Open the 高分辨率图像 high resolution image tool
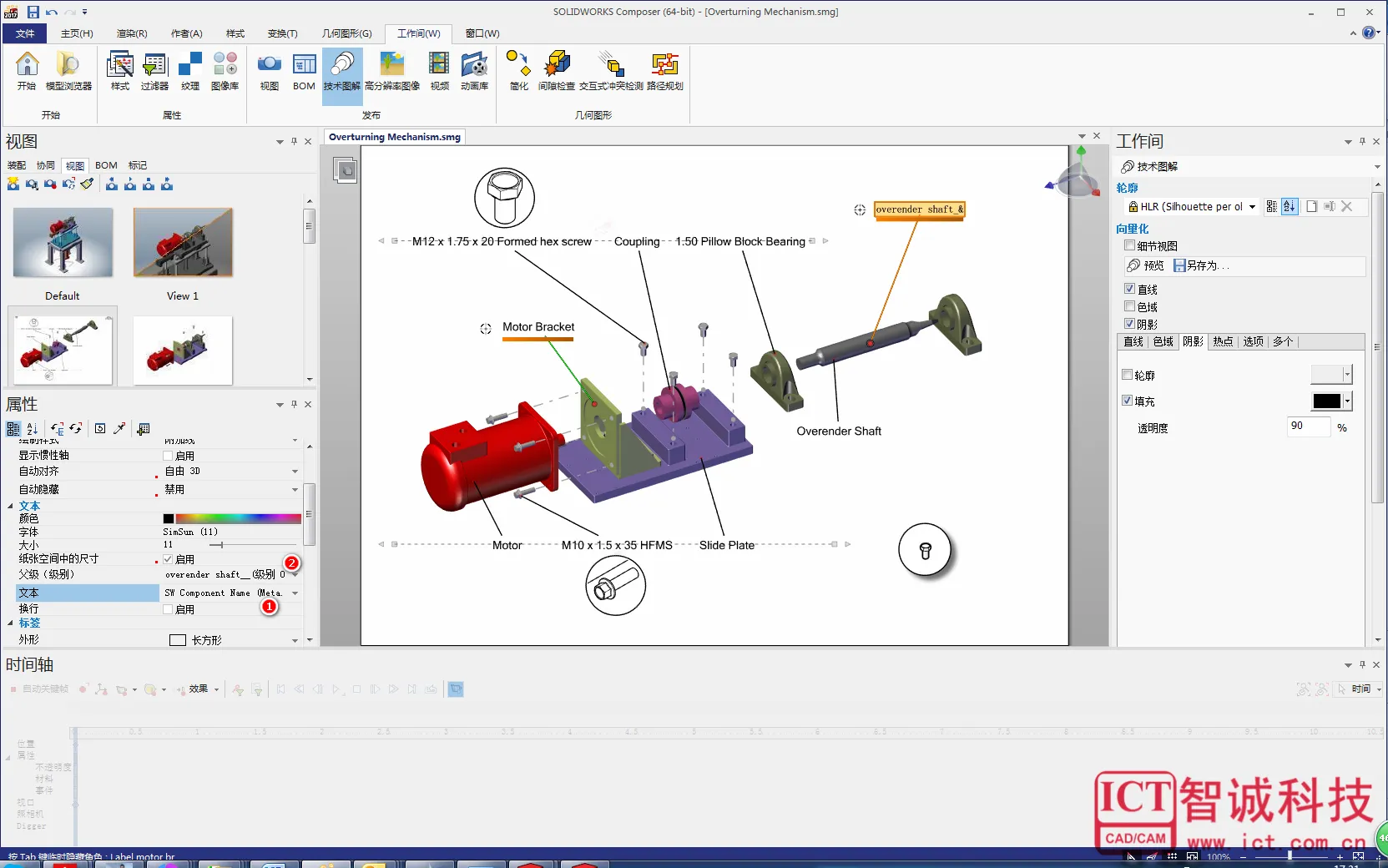Screen dimensions: 1388x868 [391, 71]
